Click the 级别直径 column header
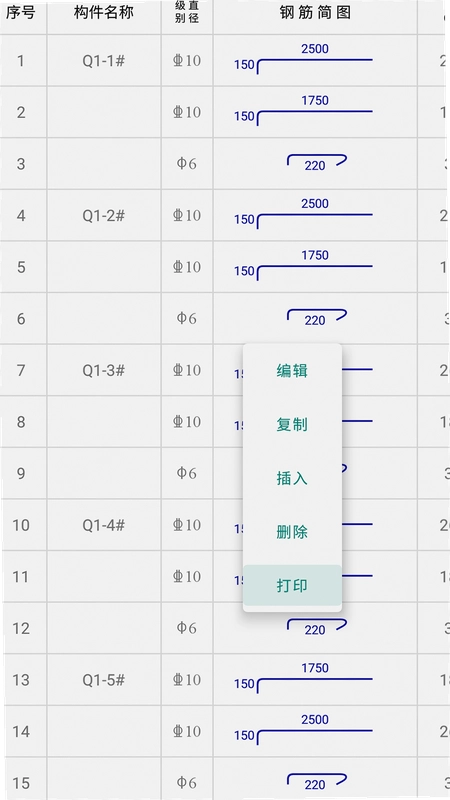This screenshot has height=800, width=450. pyautogui.click(x=187, y=13)
